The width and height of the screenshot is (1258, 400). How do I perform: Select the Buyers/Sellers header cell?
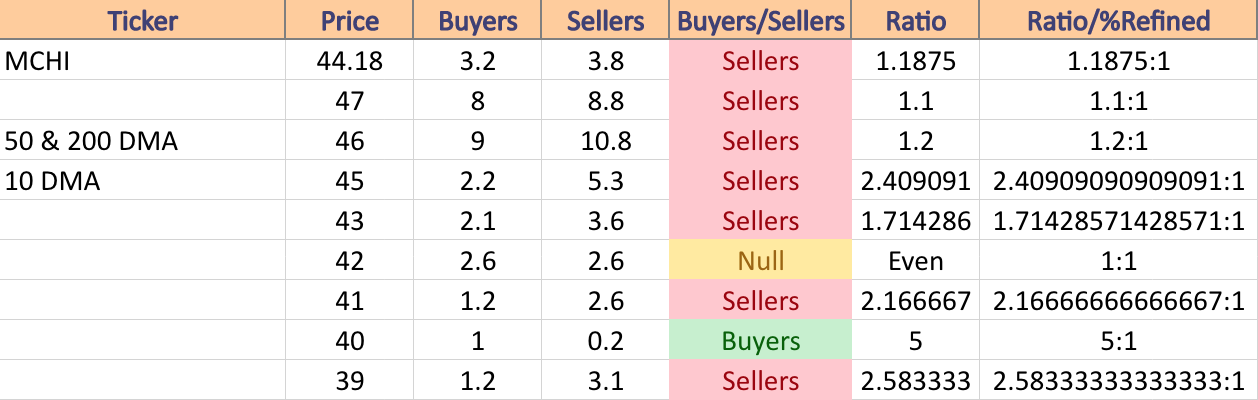click(x=760, y=20)
